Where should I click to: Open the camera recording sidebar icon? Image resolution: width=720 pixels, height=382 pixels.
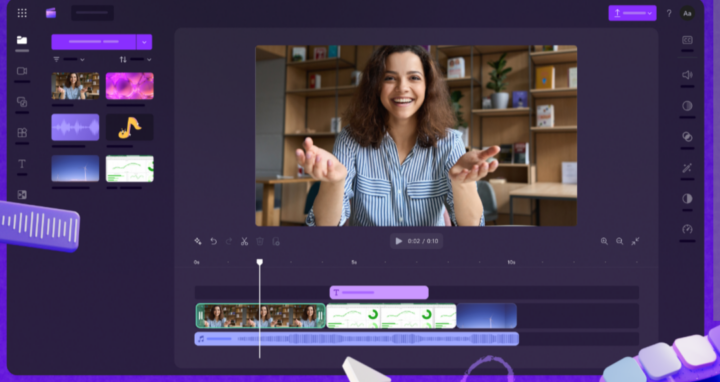[x=22, y=71]
